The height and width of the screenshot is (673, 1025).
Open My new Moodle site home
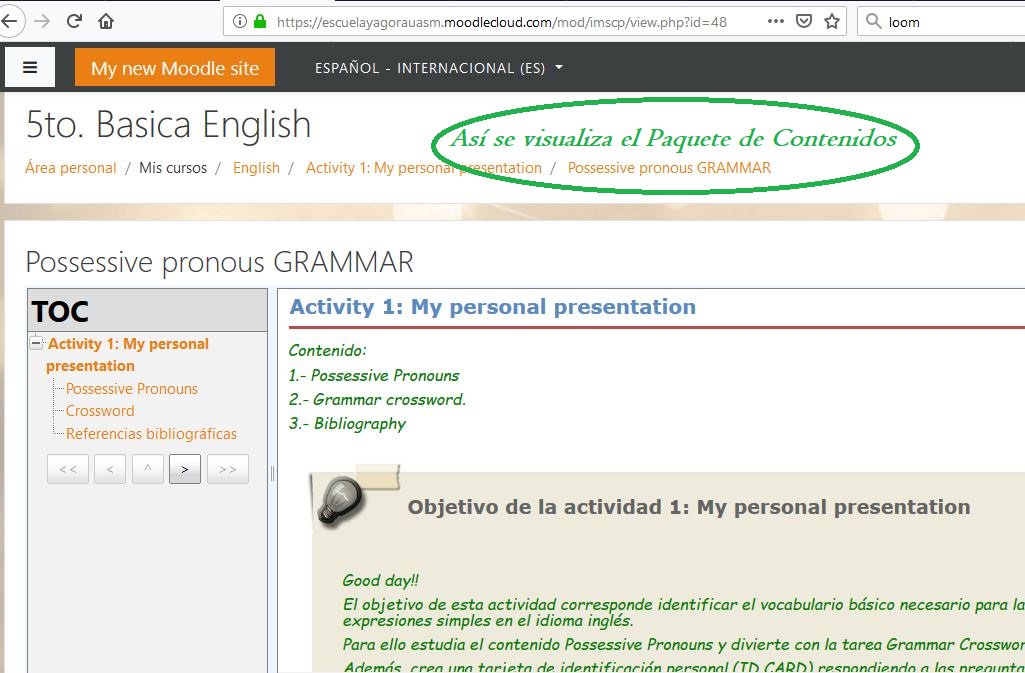tap(175, 67)
